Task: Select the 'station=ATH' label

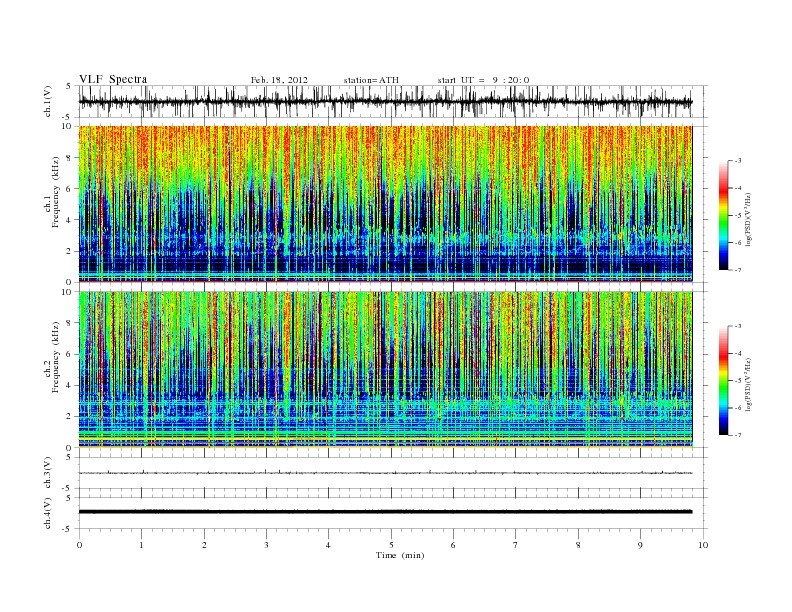Action: coord(371,80)
